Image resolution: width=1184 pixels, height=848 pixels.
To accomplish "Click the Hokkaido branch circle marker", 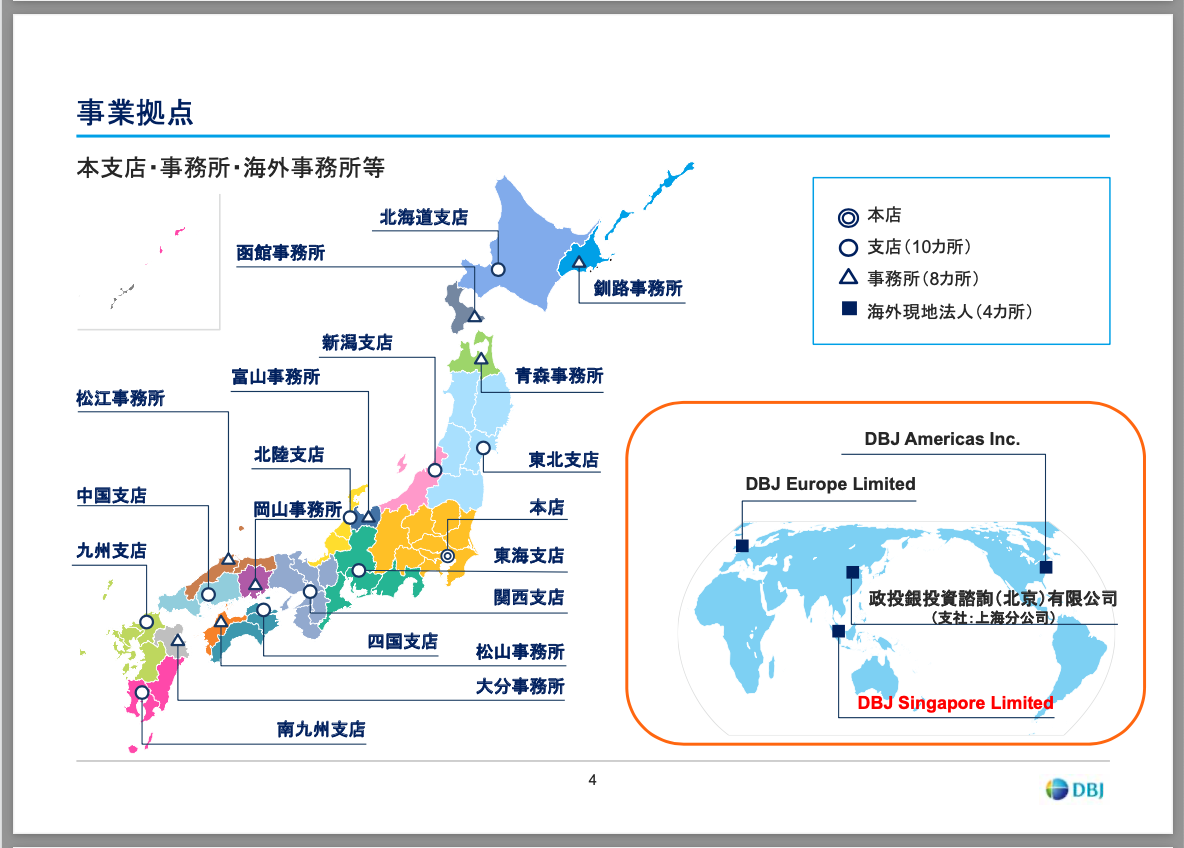I will (498, 270).
